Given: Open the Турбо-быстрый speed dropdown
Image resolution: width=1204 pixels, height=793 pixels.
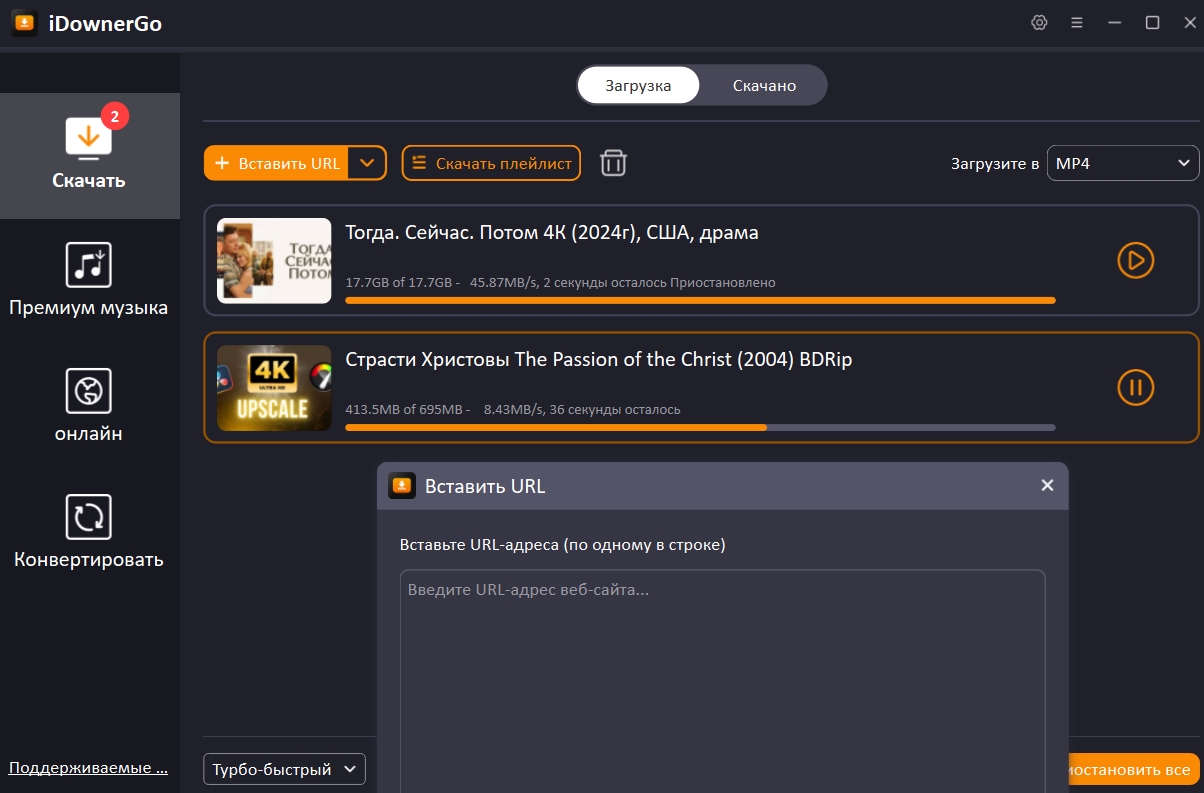Looking at the screenshot, I should click(284, 769).
